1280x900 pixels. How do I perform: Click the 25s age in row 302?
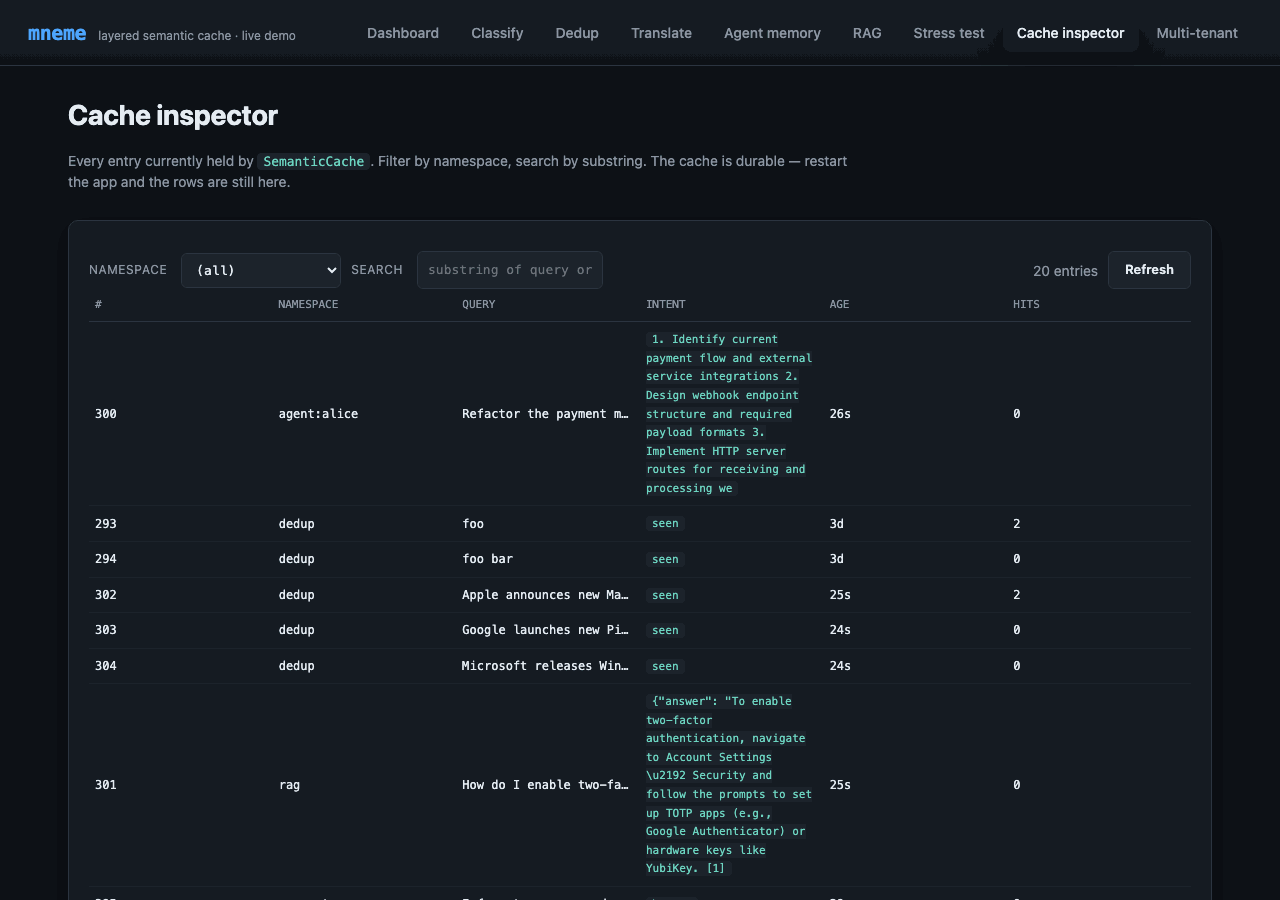click(x=840, y=595)
